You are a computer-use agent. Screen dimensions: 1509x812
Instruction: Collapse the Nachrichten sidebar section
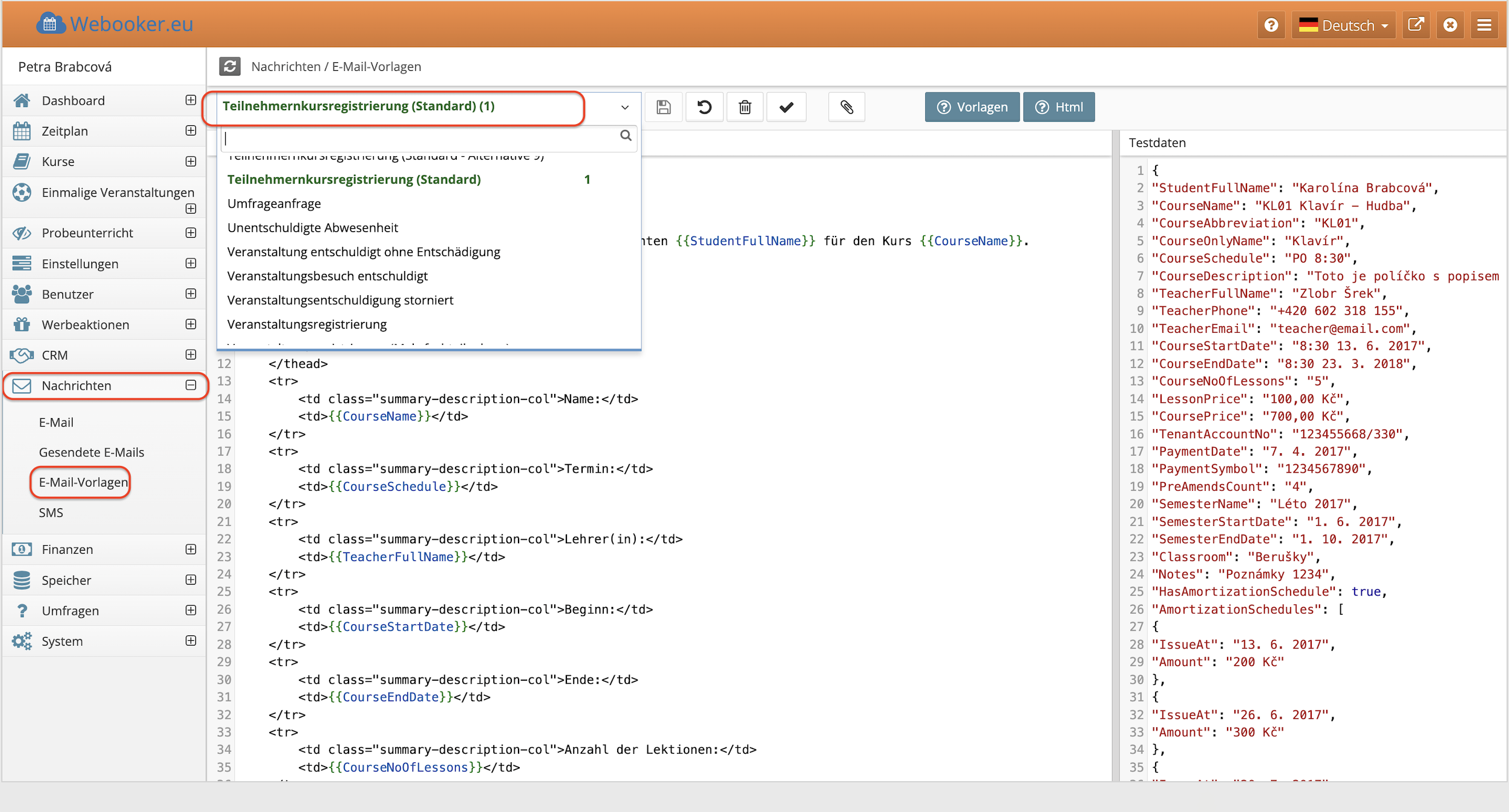(x=191, y=385)
